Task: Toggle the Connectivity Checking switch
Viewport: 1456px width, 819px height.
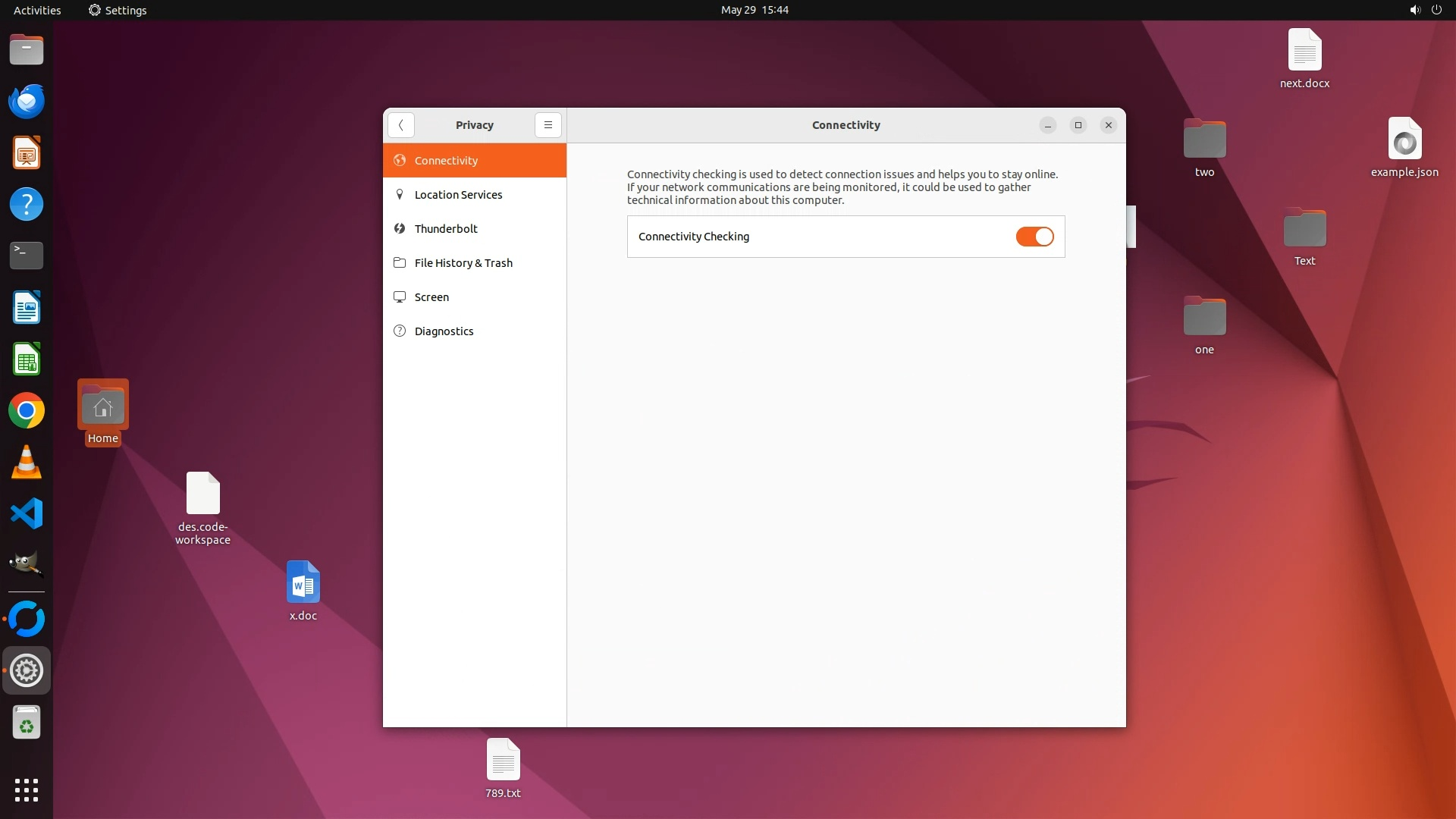Action: pos(1034,237)
